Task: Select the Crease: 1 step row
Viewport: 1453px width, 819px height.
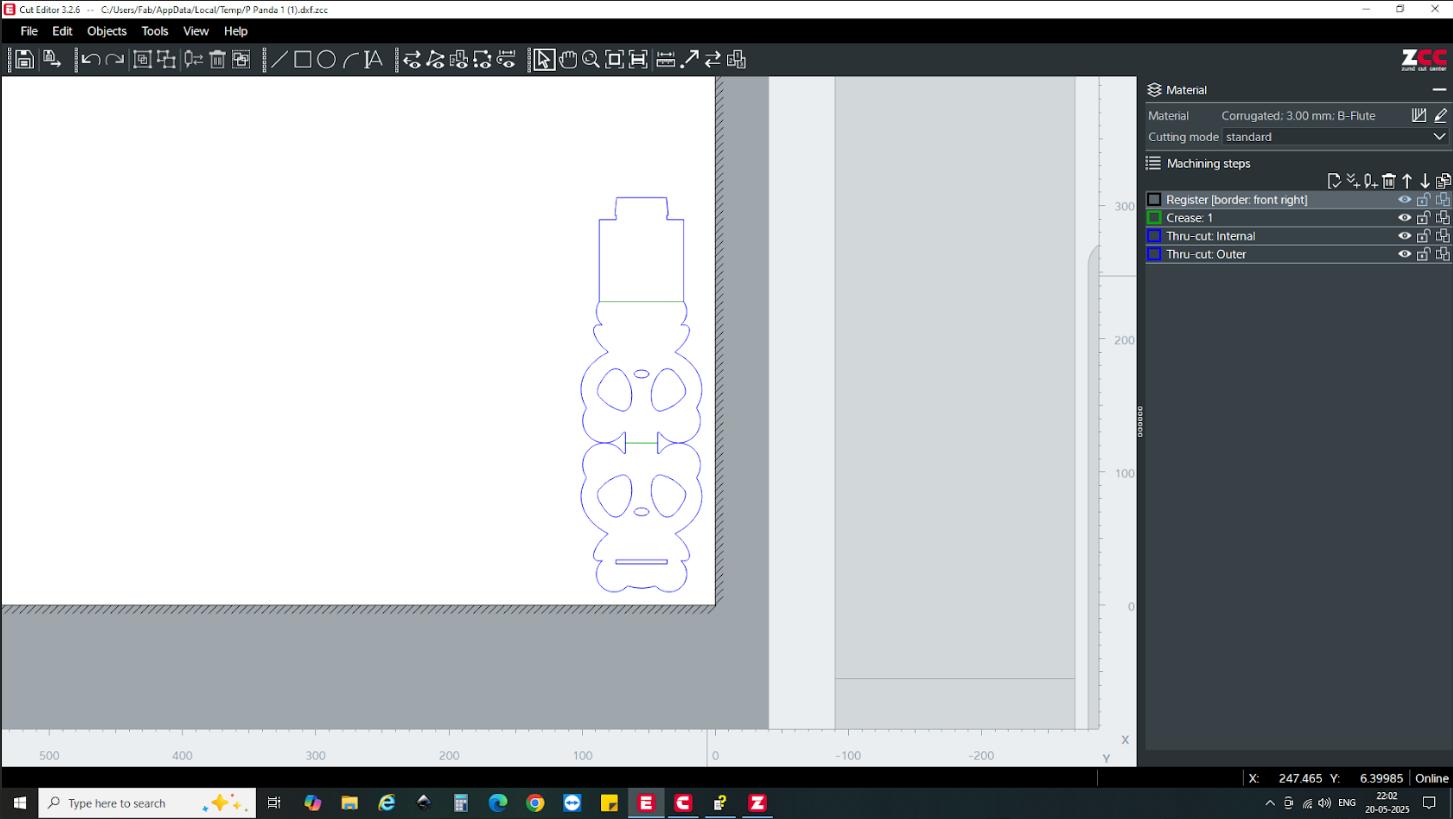Action: pyautogui.click(x=1298, y=218)
